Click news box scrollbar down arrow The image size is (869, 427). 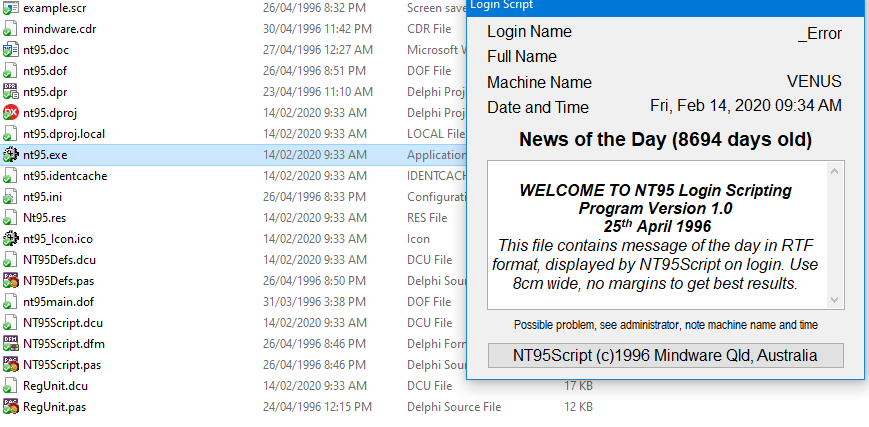[x=835, y=300]
